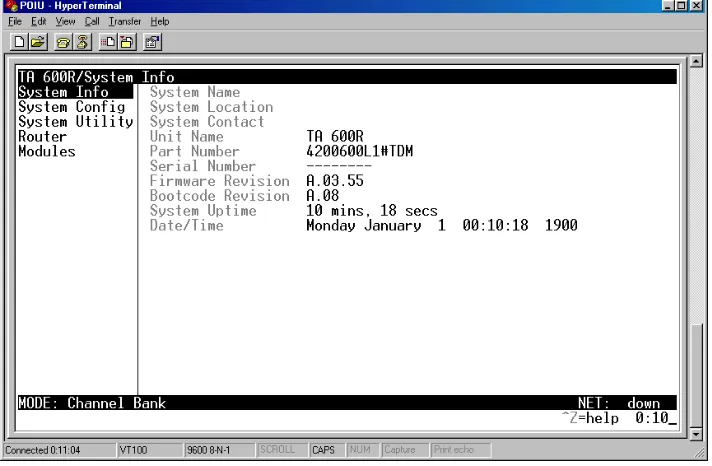Click firmware value A.03.55
The width and height of the screenshot is (712, 466).
335,181
